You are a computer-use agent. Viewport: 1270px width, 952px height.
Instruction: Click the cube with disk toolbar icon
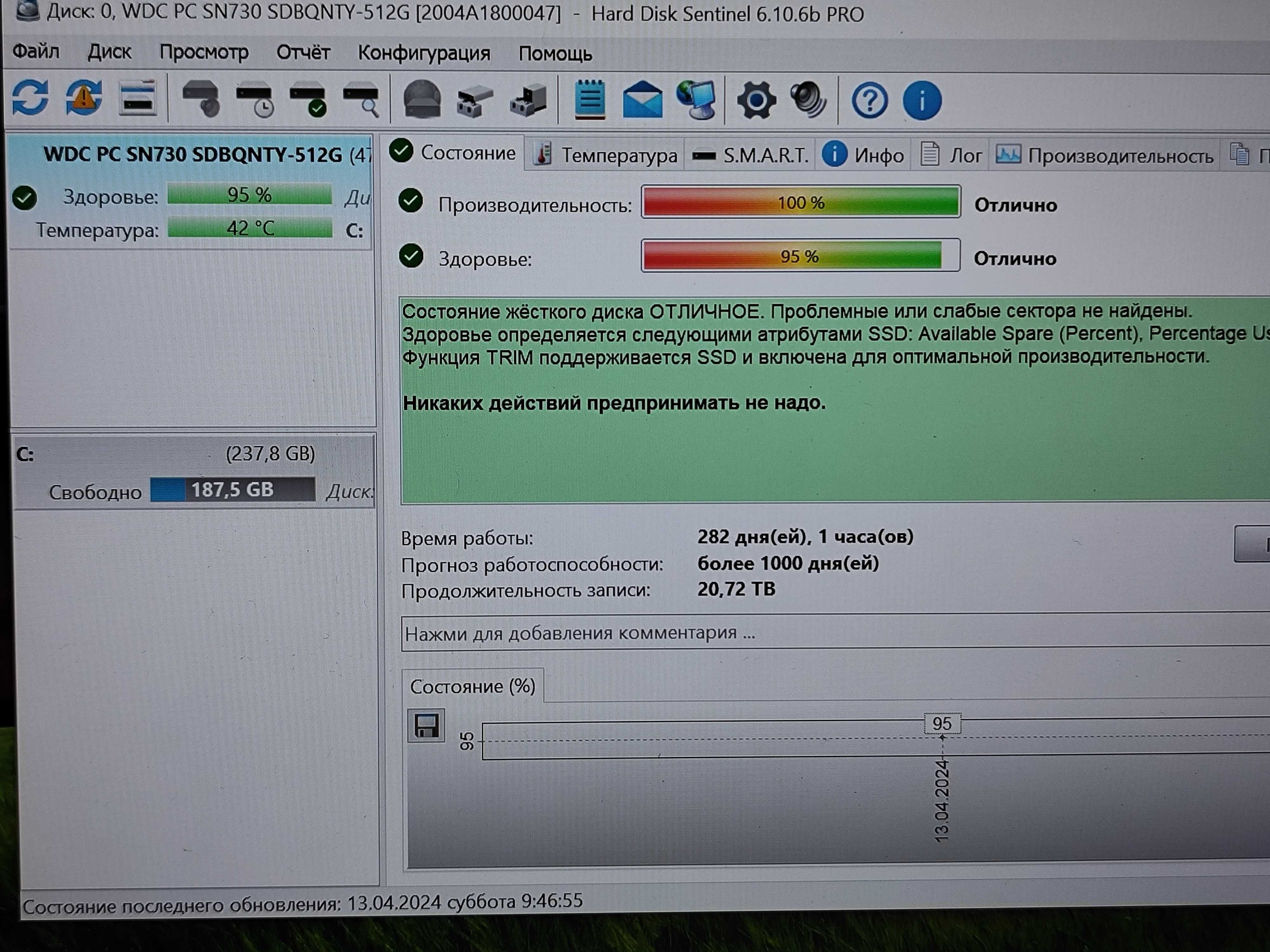coord(528,101)
